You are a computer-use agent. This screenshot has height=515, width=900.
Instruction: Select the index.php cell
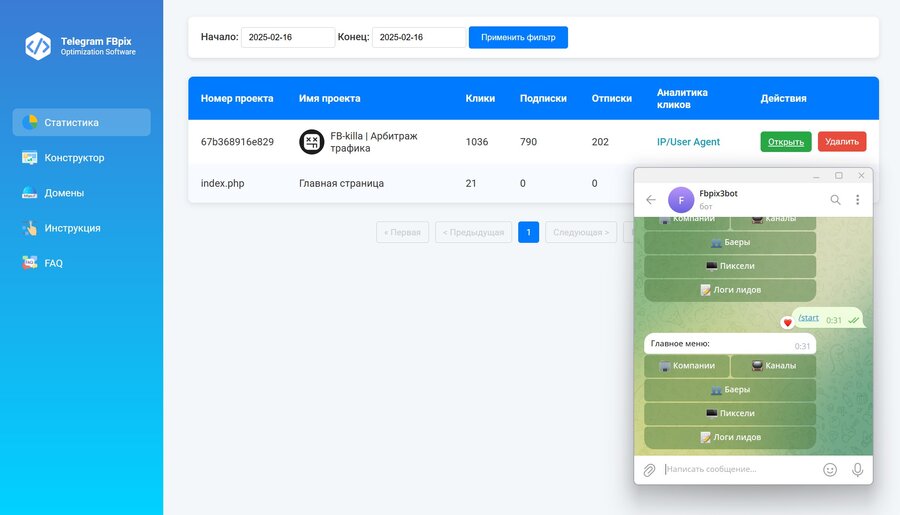click(x=222, y=183)
